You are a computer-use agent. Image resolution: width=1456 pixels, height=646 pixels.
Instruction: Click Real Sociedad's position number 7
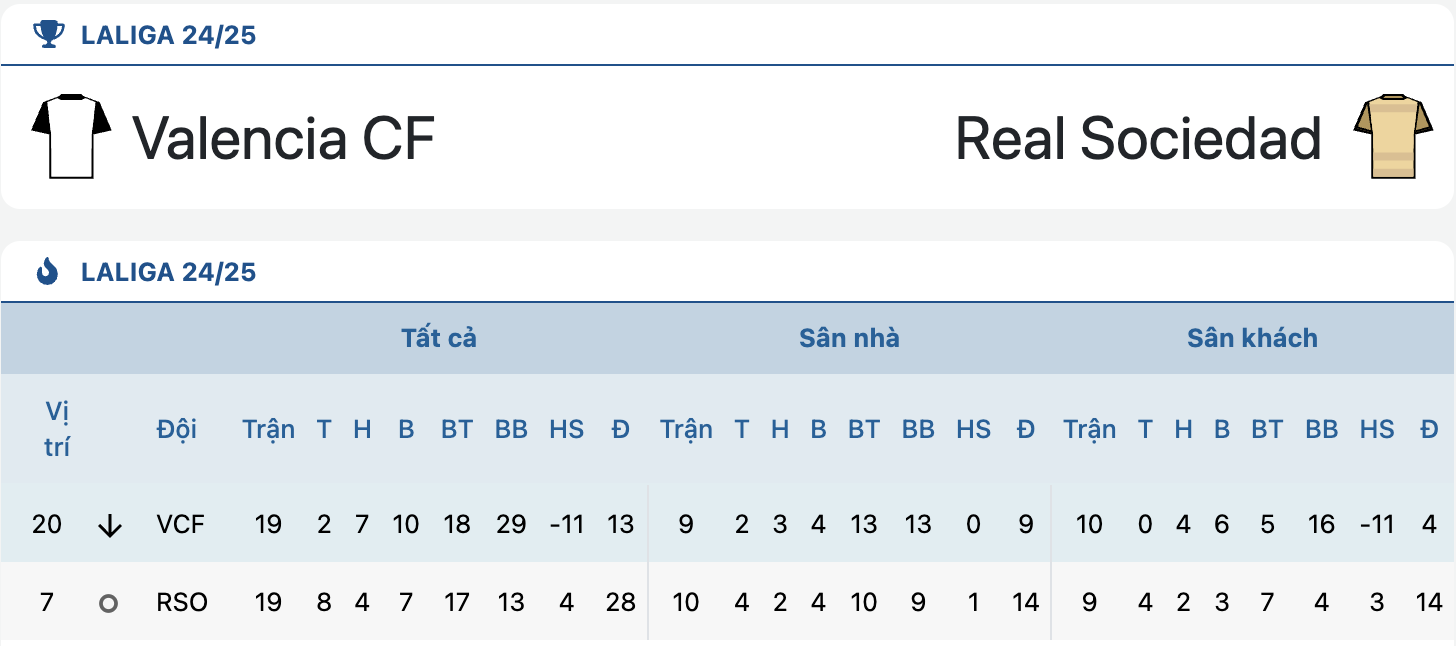pyautogui.click(x=47, y=603)
